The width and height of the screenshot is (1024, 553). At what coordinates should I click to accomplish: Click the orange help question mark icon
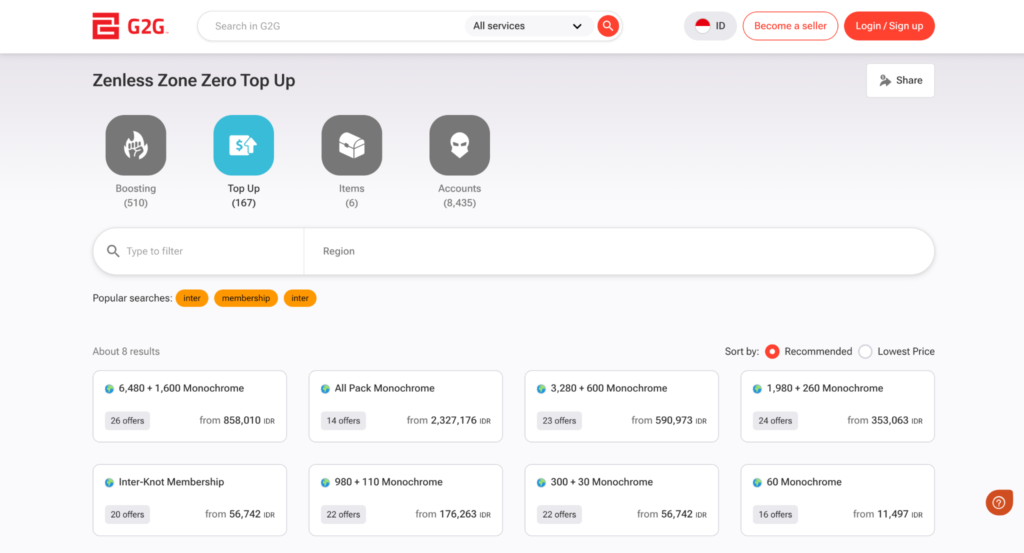999,503
